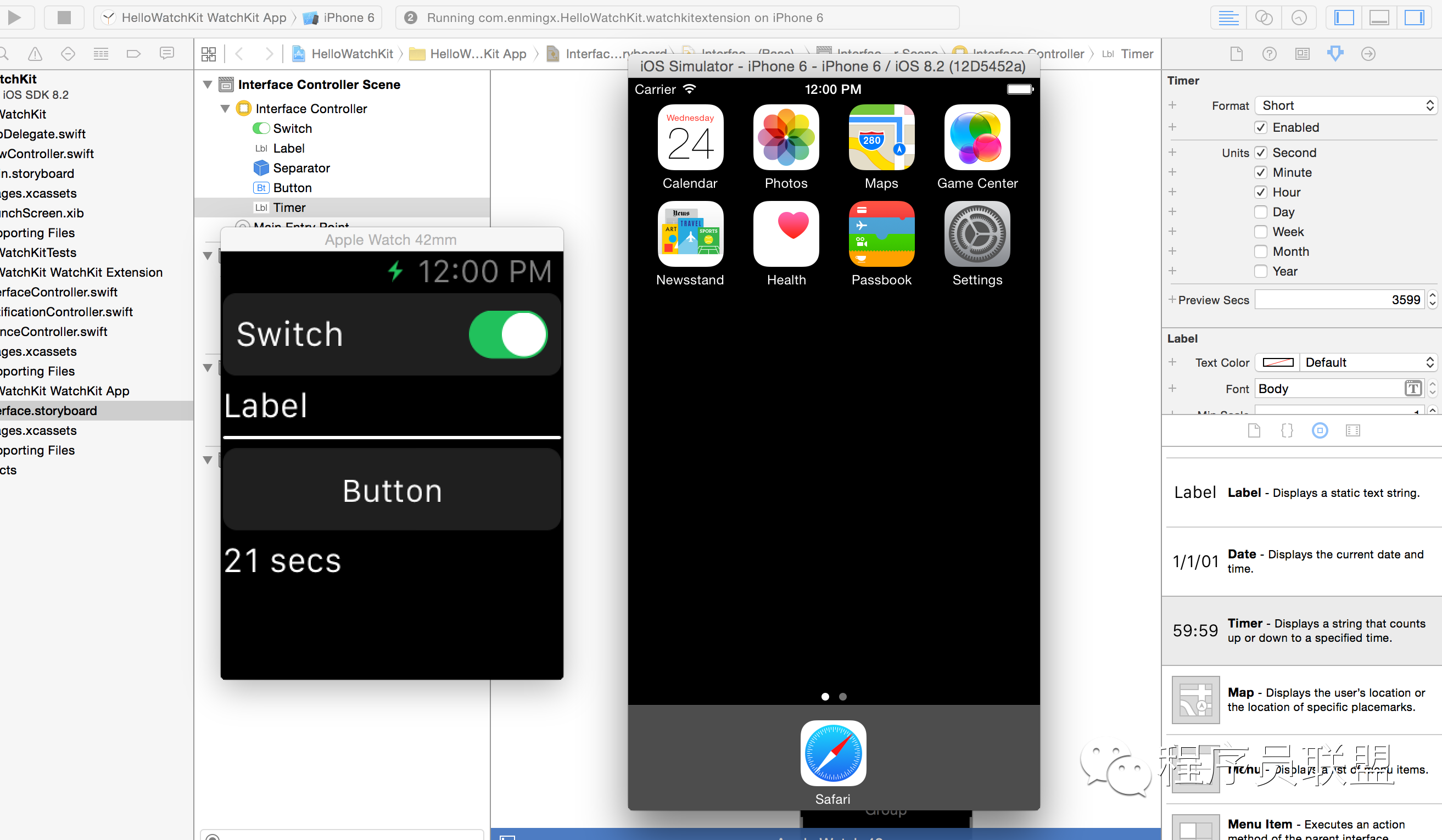Click the Text Color swatch well
Viewport: 1442px width, 840px height.
click(1278, 363)
